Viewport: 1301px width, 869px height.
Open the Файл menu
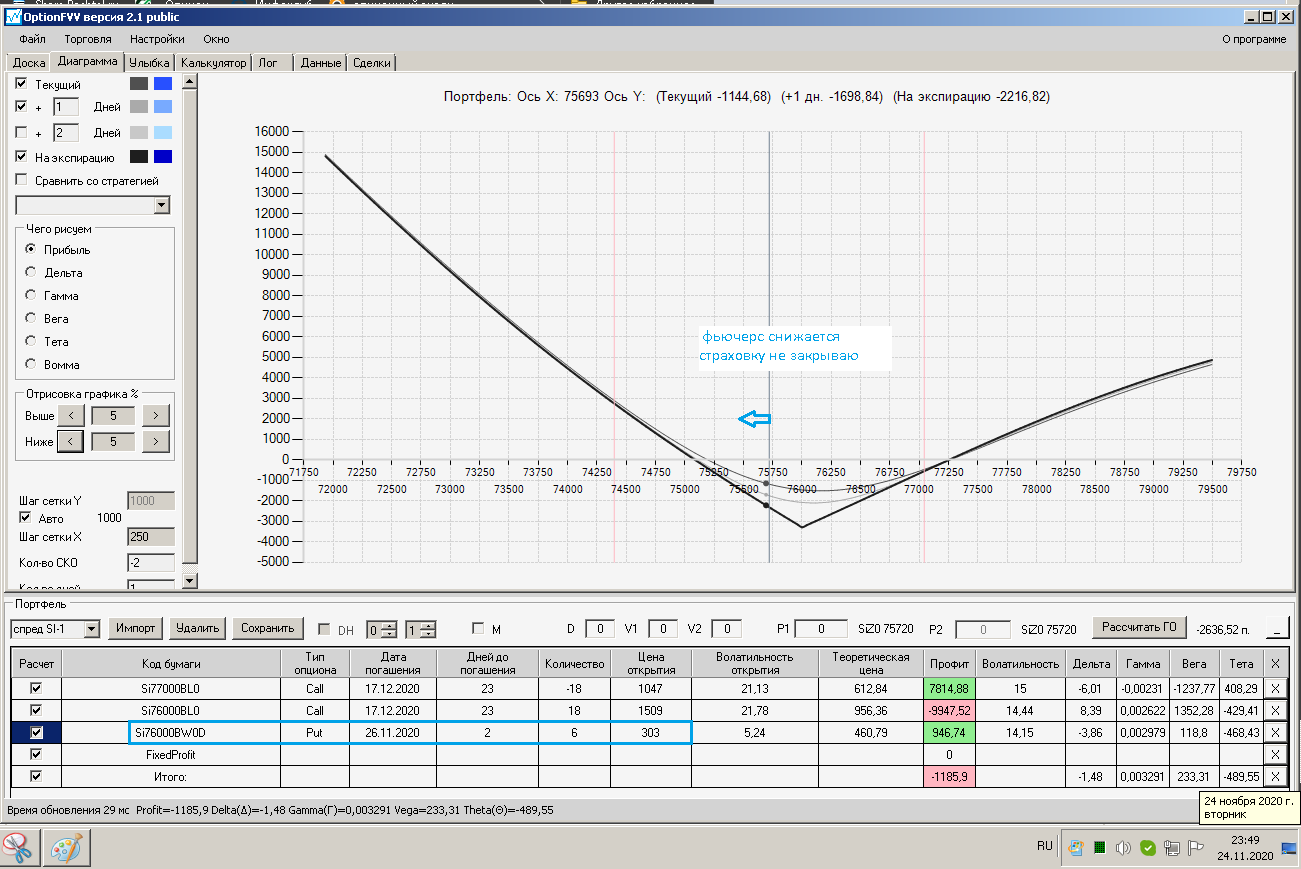[32, 39]
